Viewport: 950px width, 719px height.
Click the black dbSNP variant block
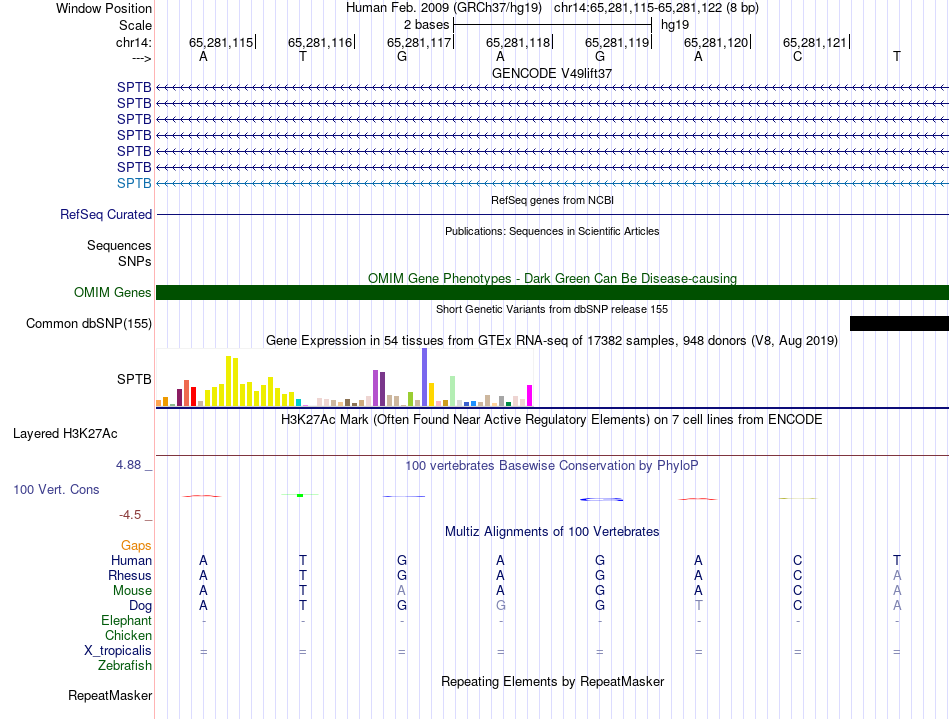[899, 323]
